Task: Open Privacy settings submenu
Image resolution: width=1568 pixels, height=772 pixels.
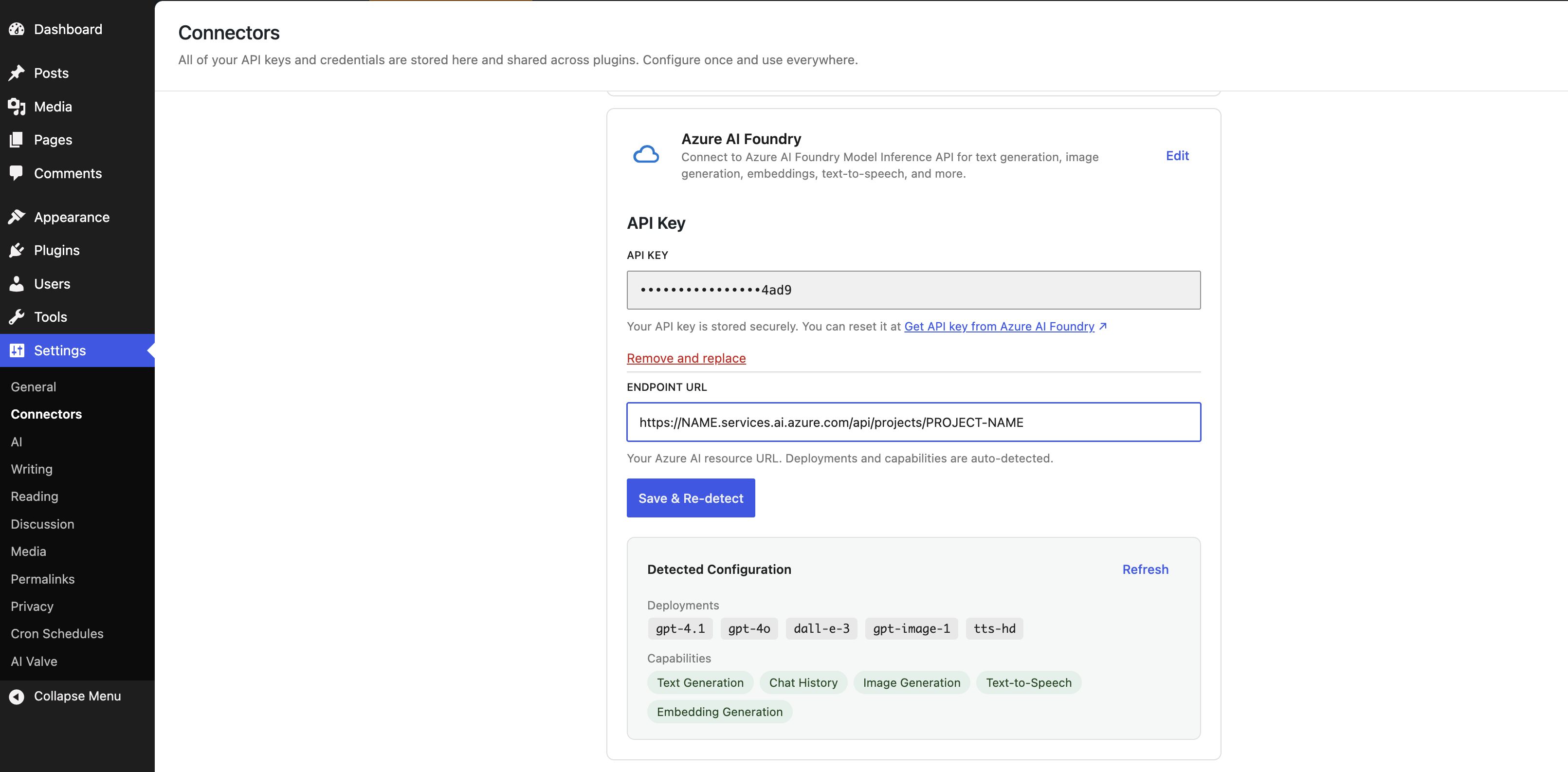Action: click(x=32, y=607)
